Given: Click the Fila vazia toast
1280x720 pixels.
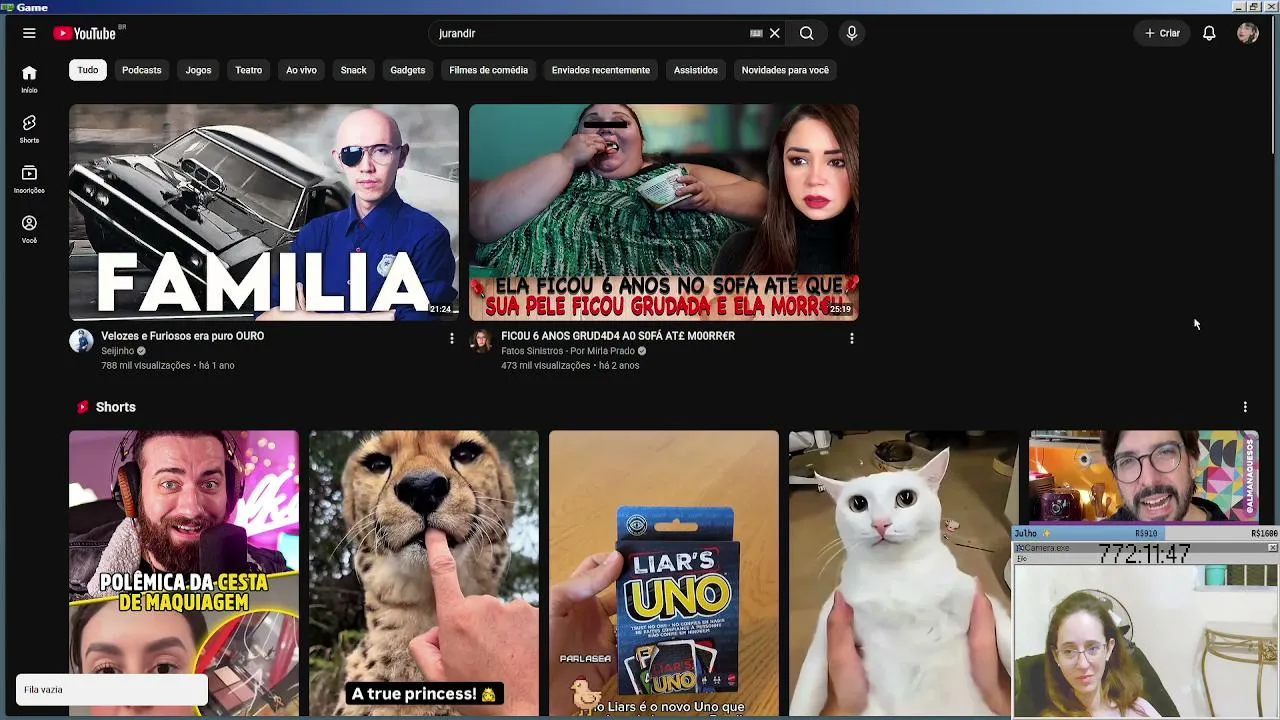Looking at the screenshot, I should pos(111,690).
